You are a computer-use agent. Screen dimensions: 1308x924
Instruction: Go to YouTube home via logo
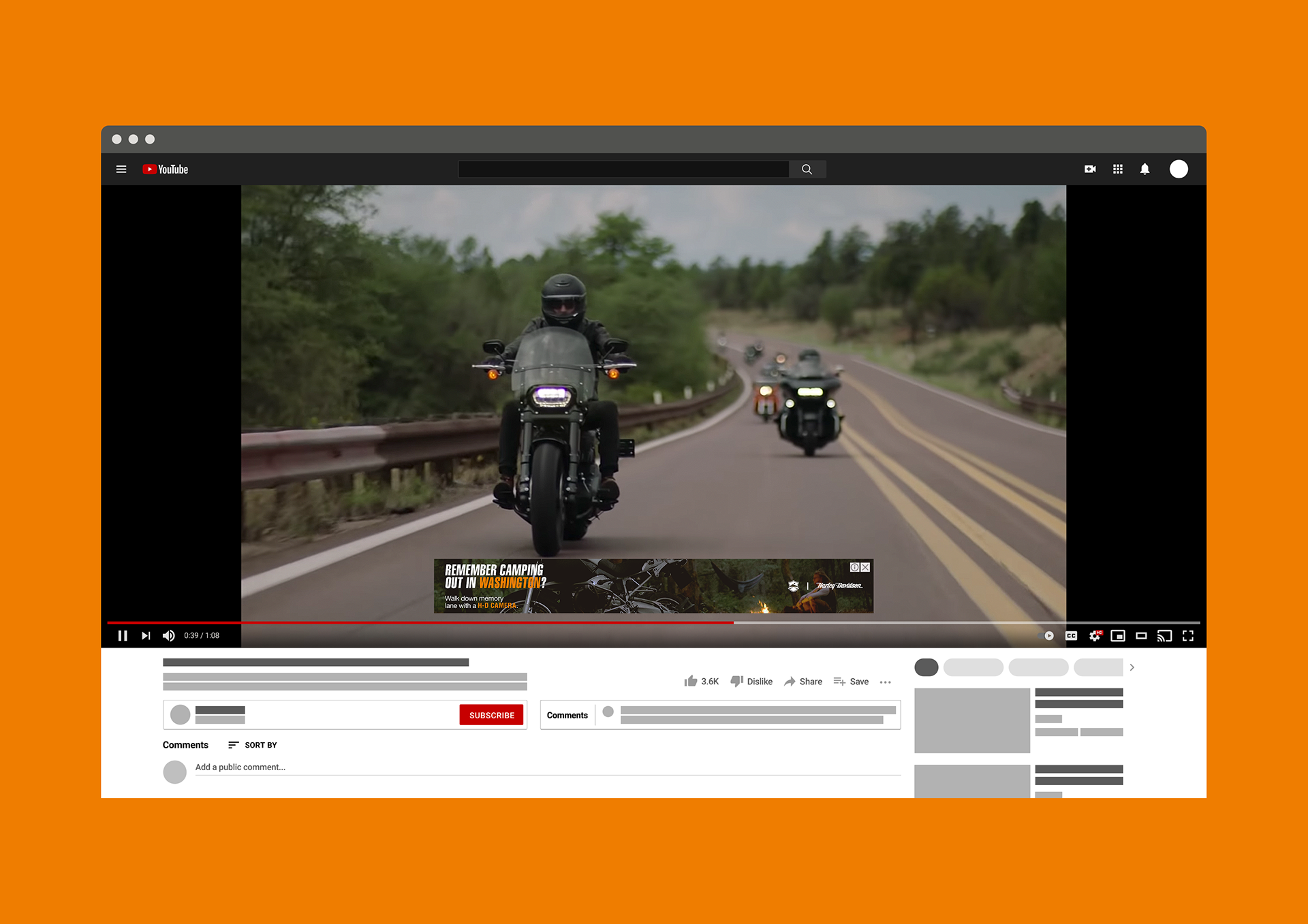166,170
